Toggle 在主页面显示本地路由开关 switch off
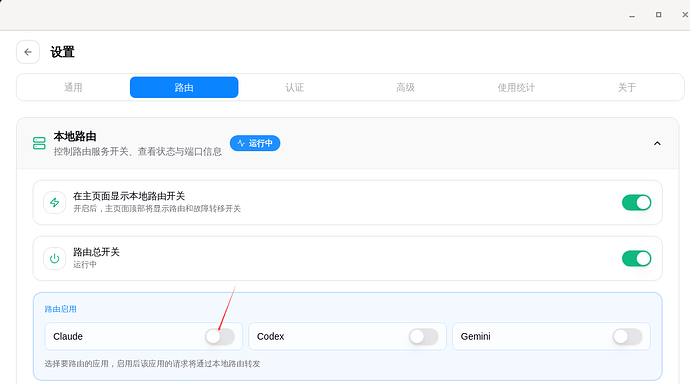Viewport: 690px width, 384px height. [636, 202]
